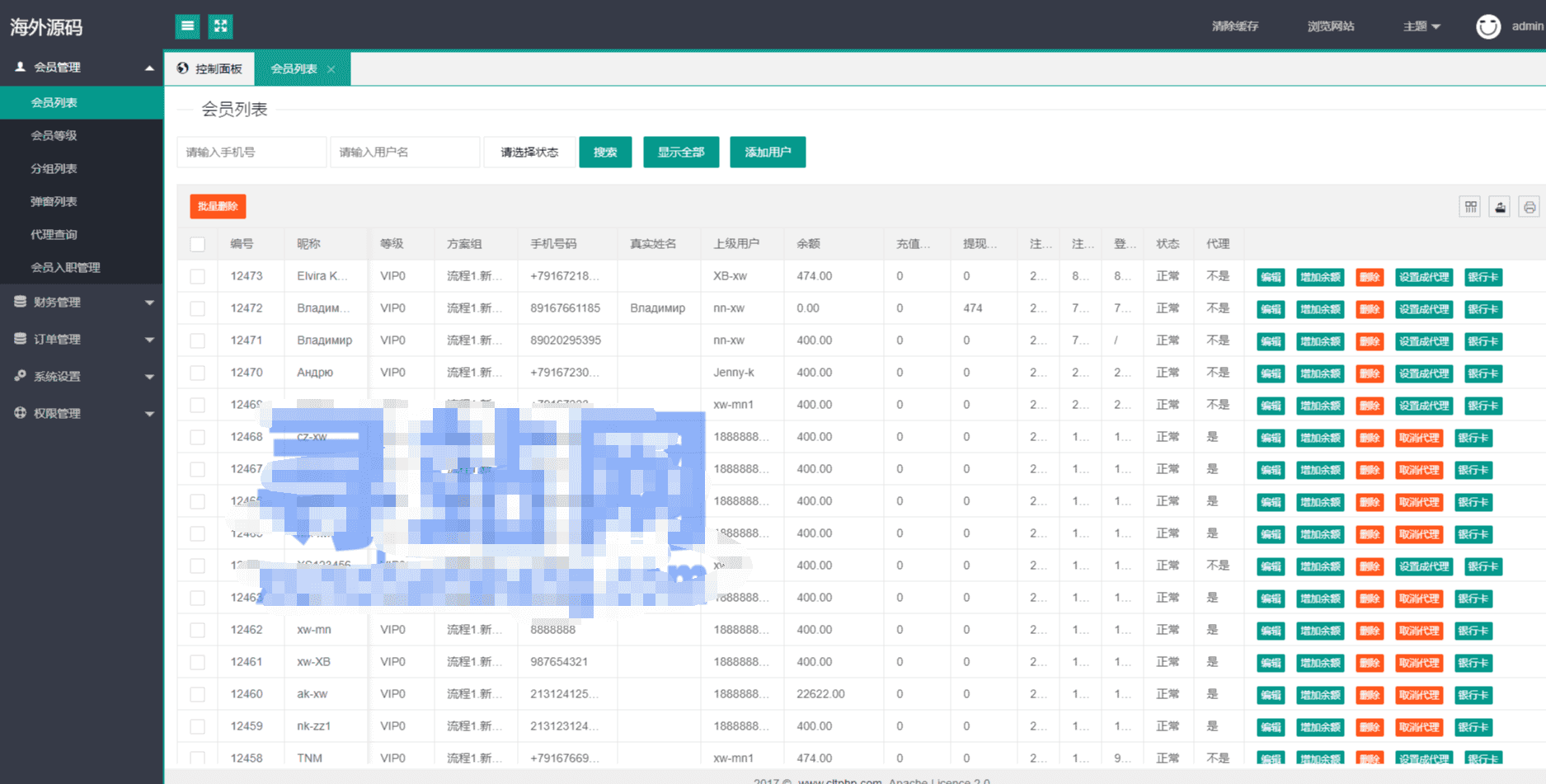This screenshot has height=784, width=1546.
Task: Click the export table icon
Action: coord(1500,207)
